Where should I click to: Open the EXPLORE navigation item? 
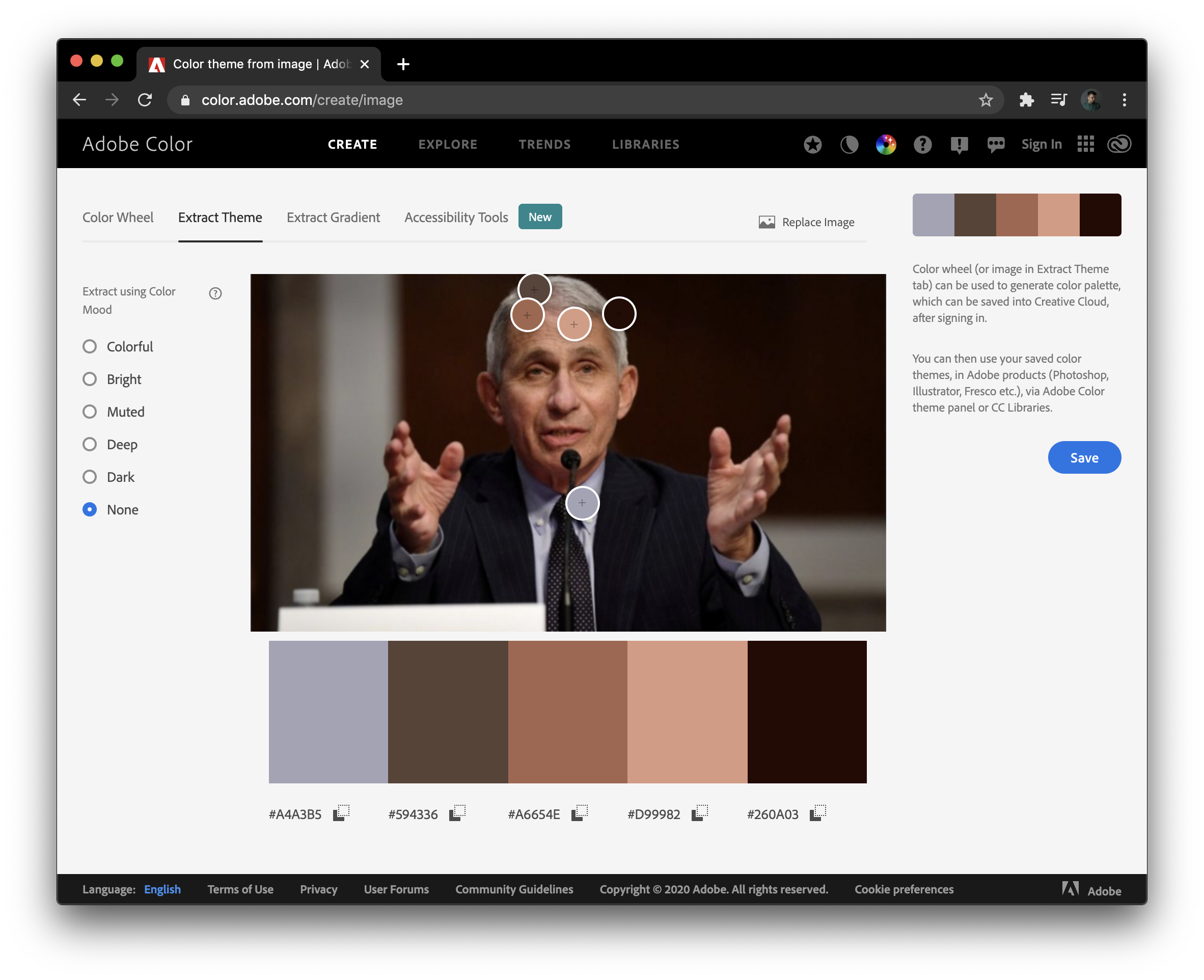448,145
